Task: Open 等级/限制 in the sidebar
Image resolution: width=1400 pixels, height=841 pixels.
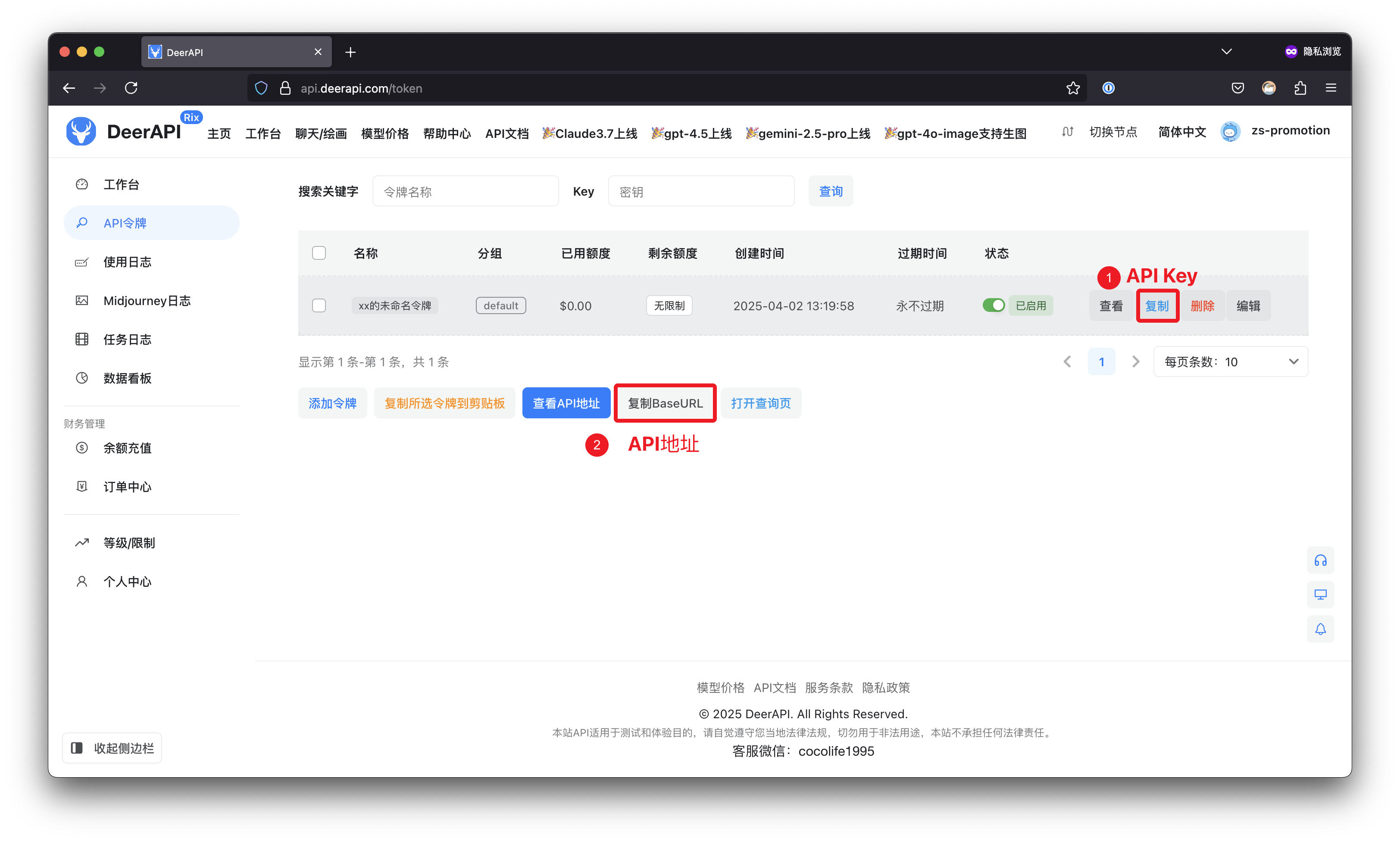Action: (151, 543)
